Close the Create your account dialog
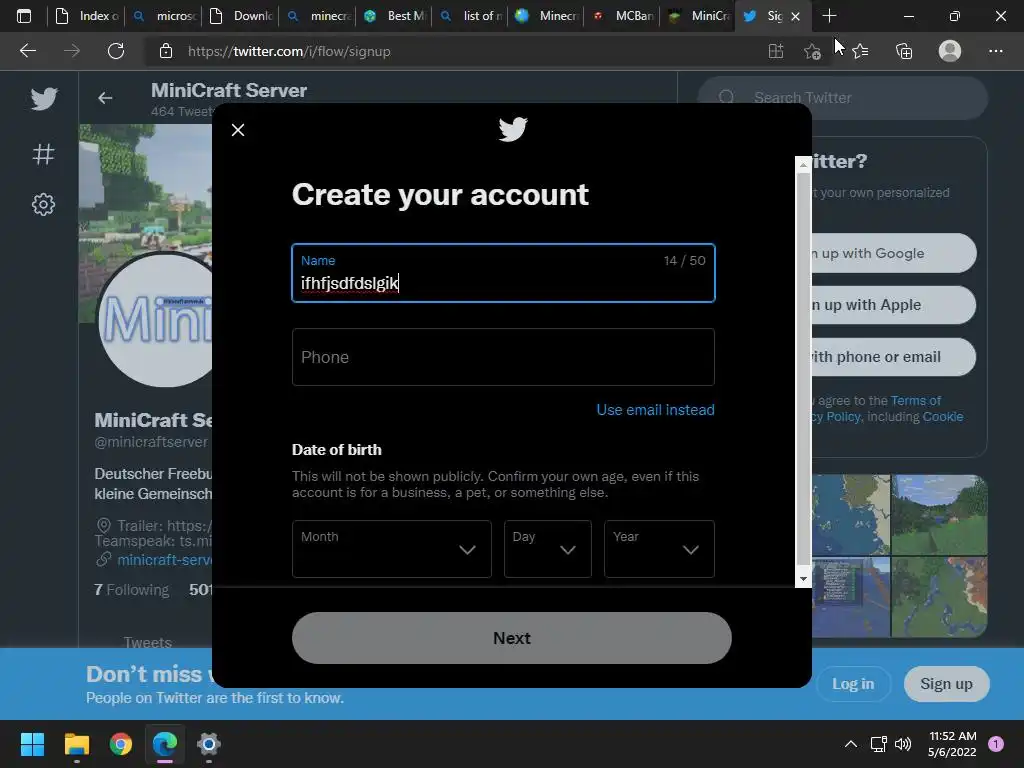This screenshot has height=768, width=1024. pos(238,130)
